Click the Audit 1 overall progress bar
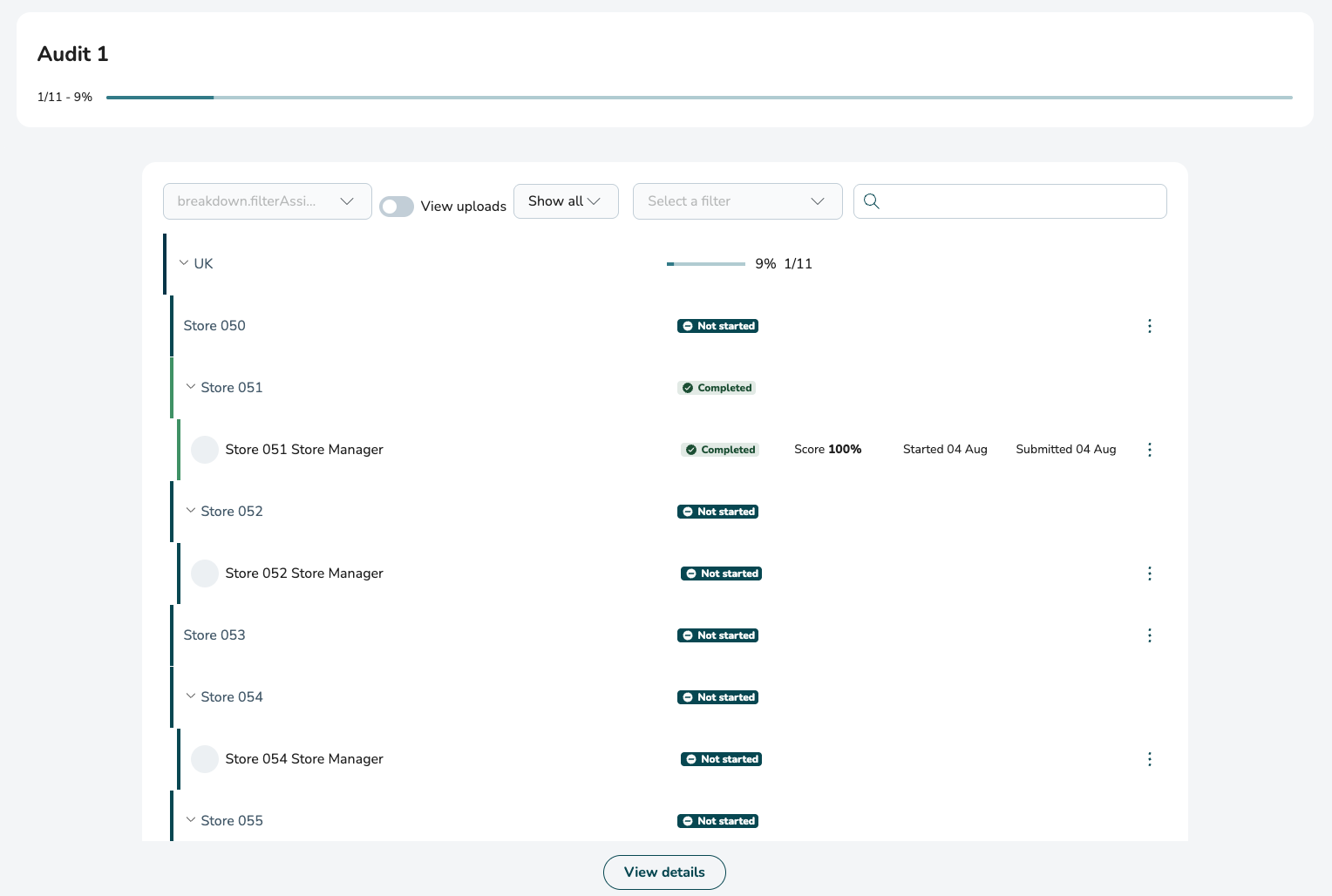This screenshot has height=896, width=1332. 699,98
